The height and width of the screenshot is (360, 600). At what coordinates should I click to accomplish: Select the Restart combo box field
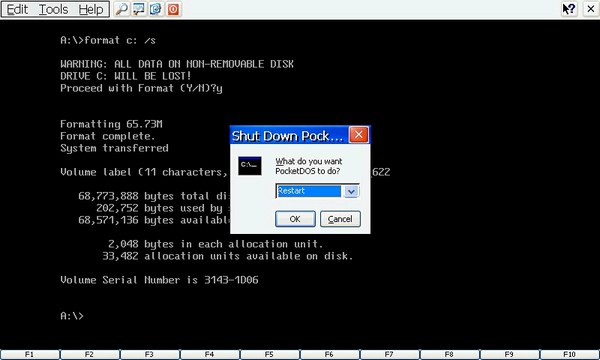(x=317, y=191)
